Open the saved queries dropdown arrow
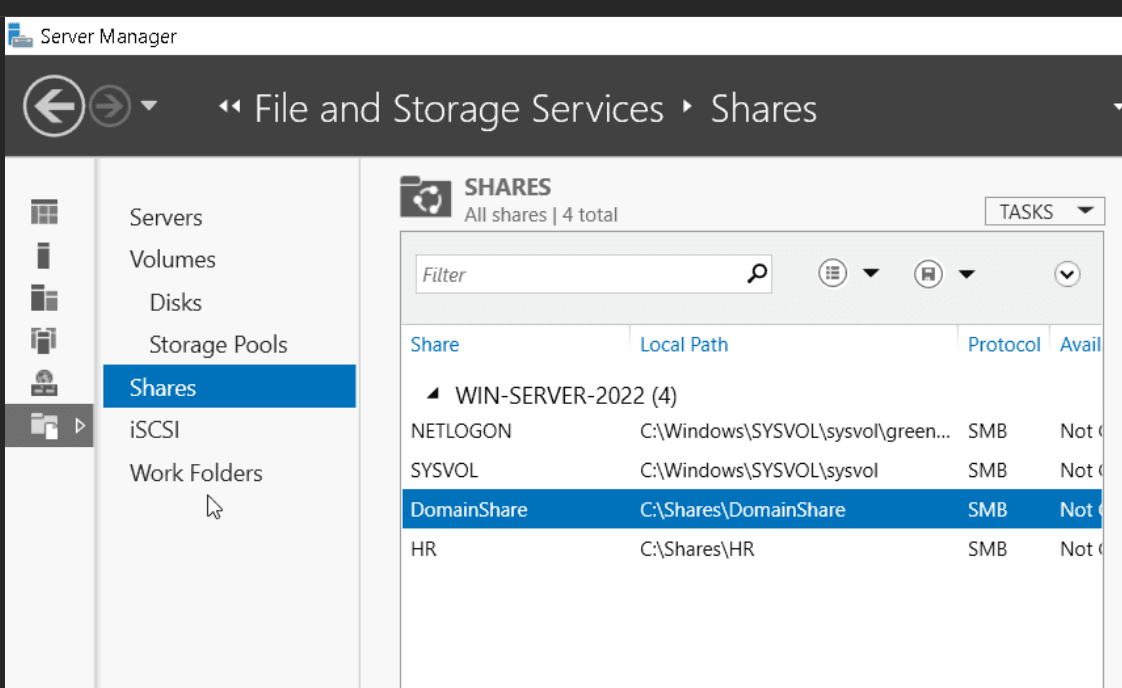This screenshot has height=688, width=1122. 967,273
